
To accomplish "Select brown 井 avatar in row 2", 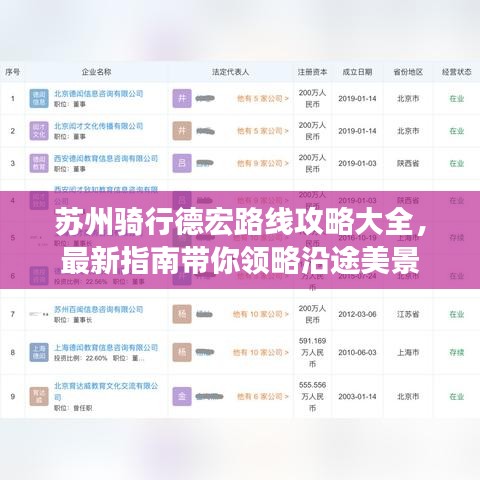I will tap(182, 131).
